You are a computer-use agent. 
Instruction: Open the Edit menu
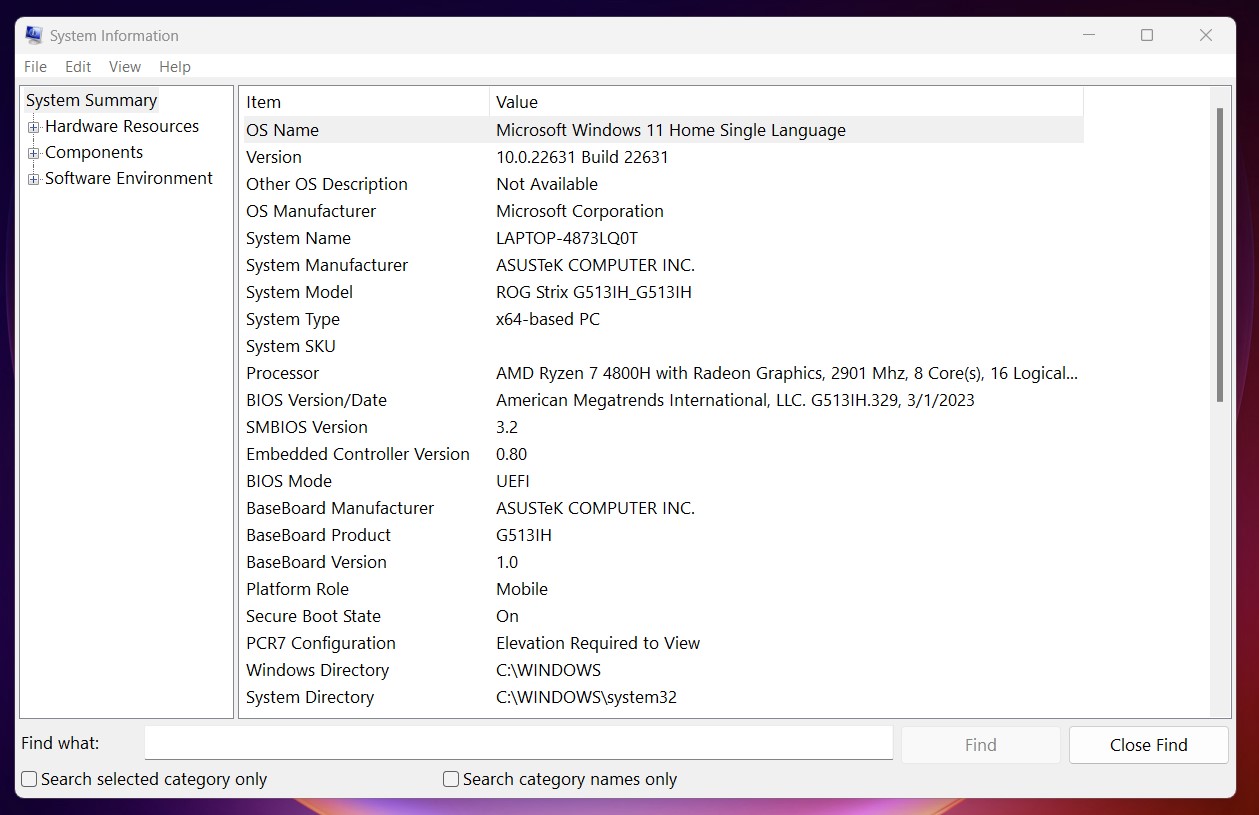78,67
